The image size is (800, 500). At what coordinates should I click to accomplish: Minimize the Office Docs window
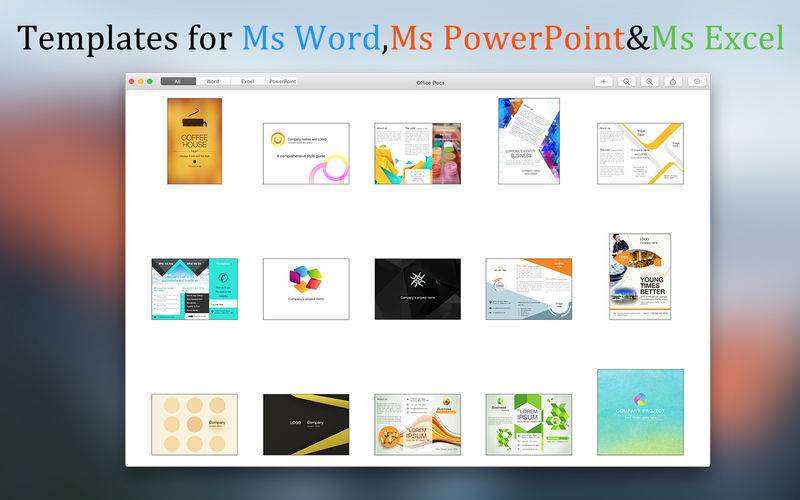(x=141, y=82)
